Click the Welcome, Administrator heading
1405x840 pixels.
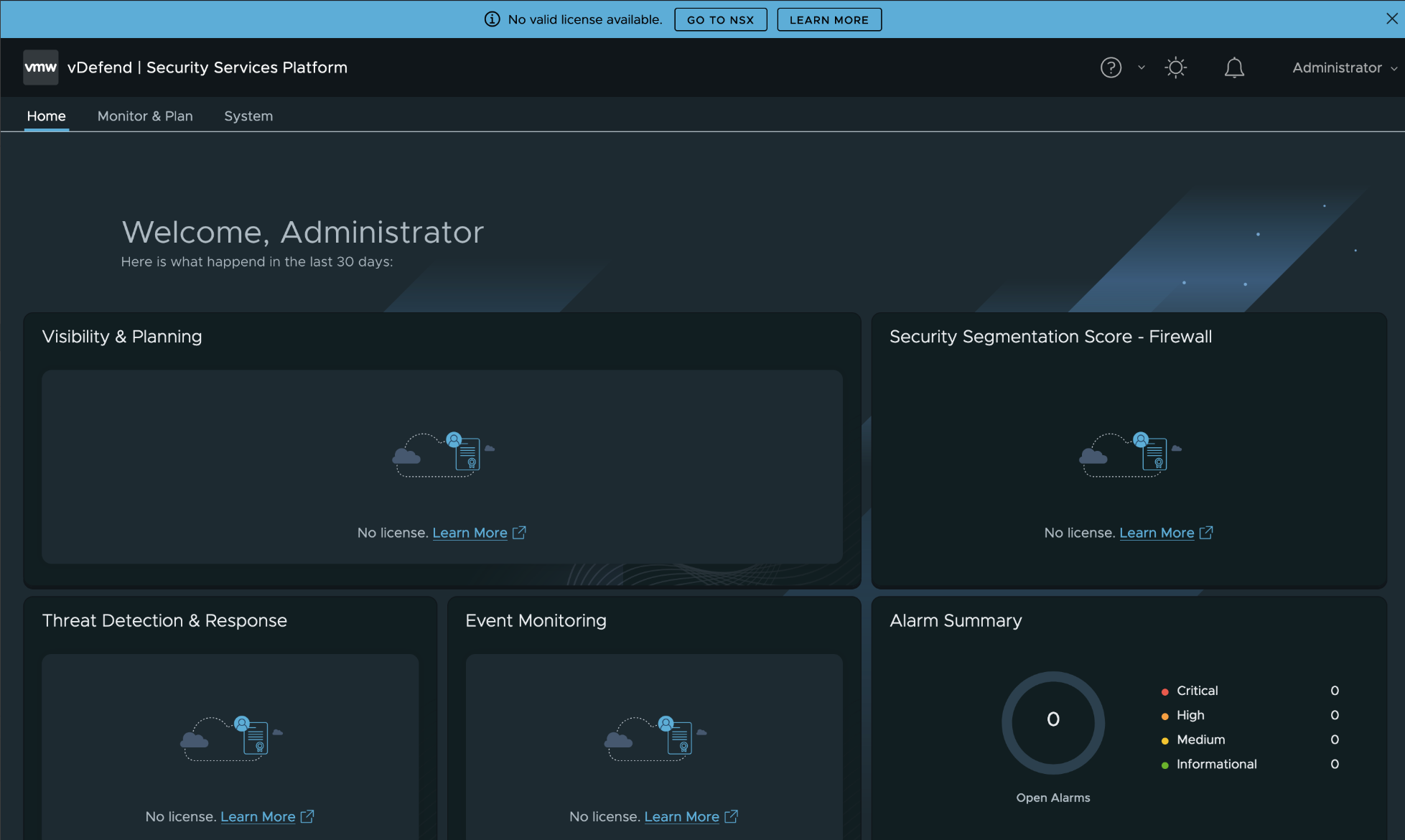(302, 232)
